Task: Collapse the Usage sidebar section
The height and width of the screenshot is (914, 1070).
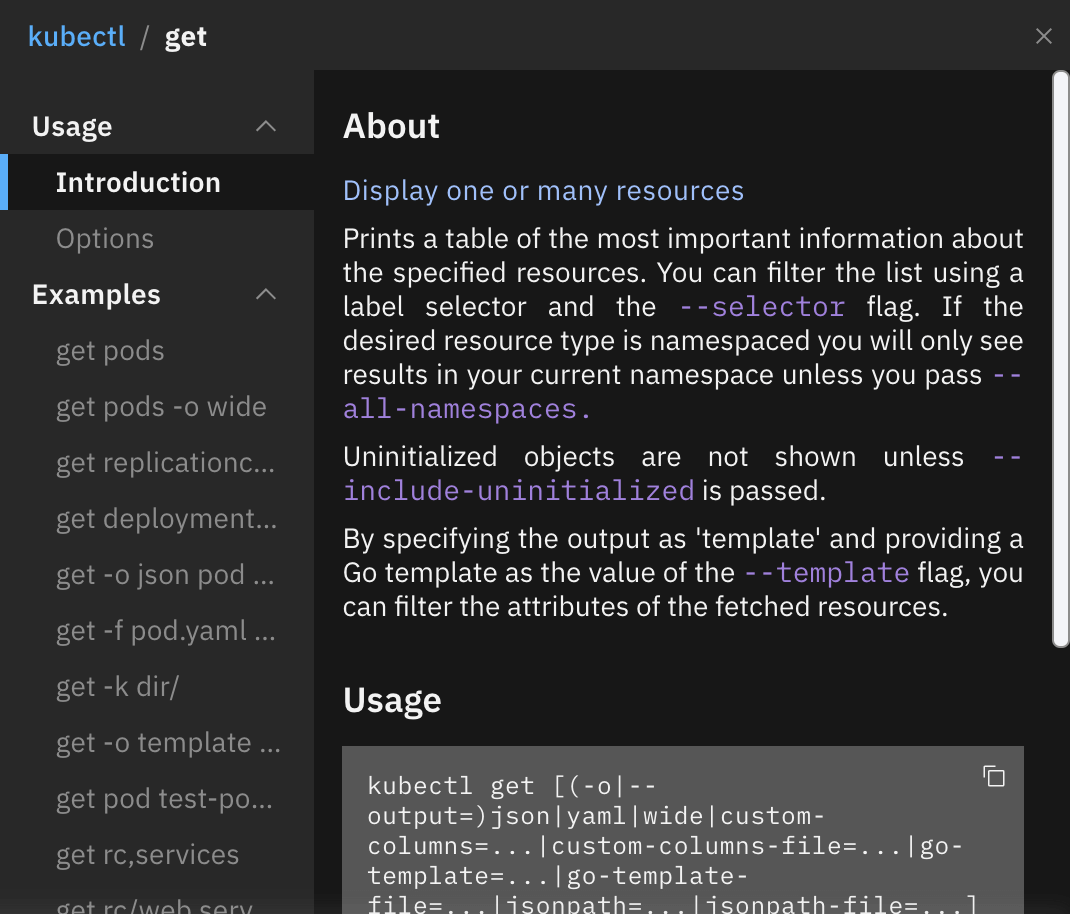Action: 265,126
